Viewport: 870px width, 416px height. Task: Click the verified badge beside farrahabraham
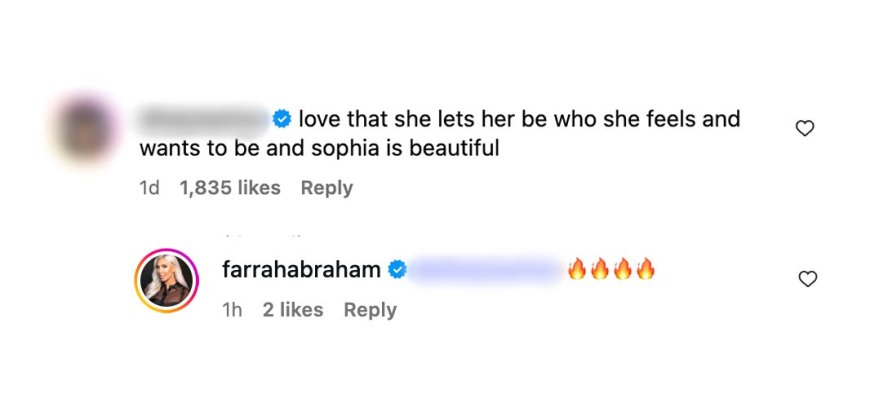pos(397,270)
